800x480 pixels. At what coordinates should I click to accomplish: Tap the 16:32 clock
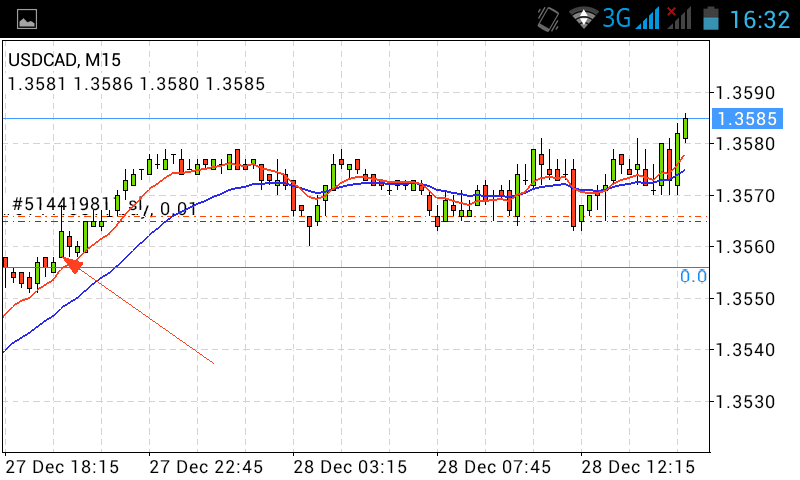(760, 19)
